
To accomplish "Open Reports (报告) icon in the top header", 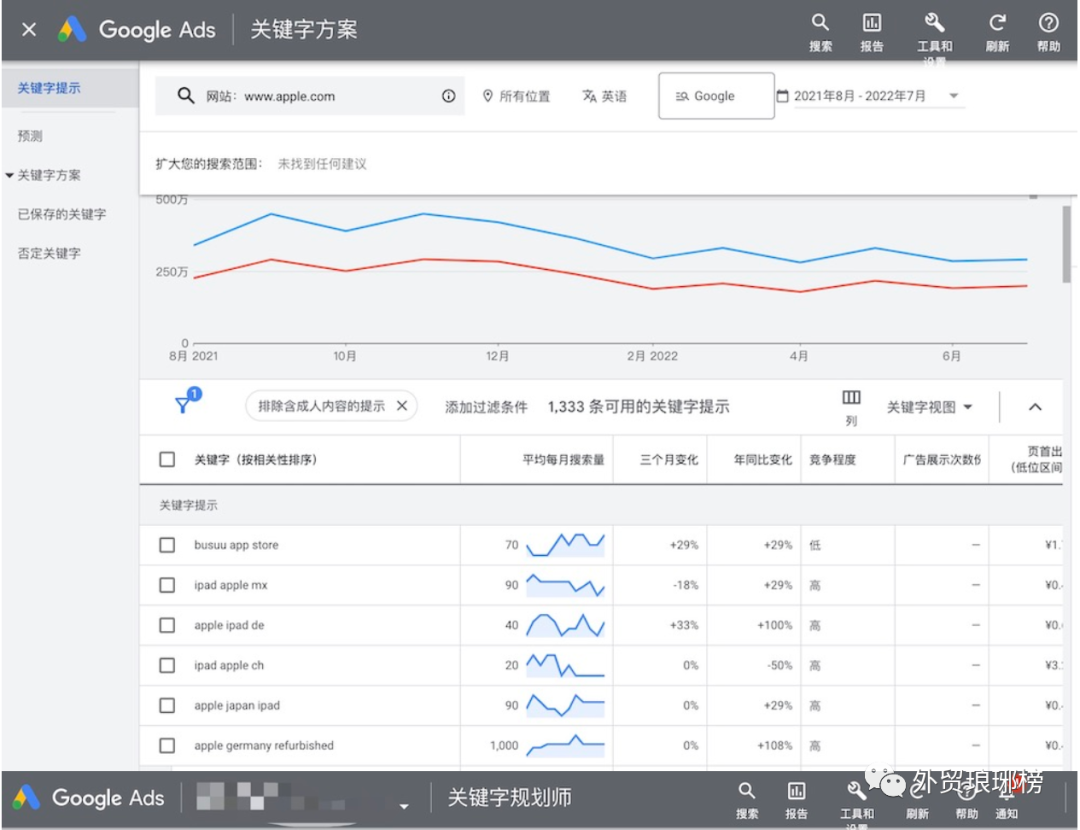I will click(x=871, y=23).
